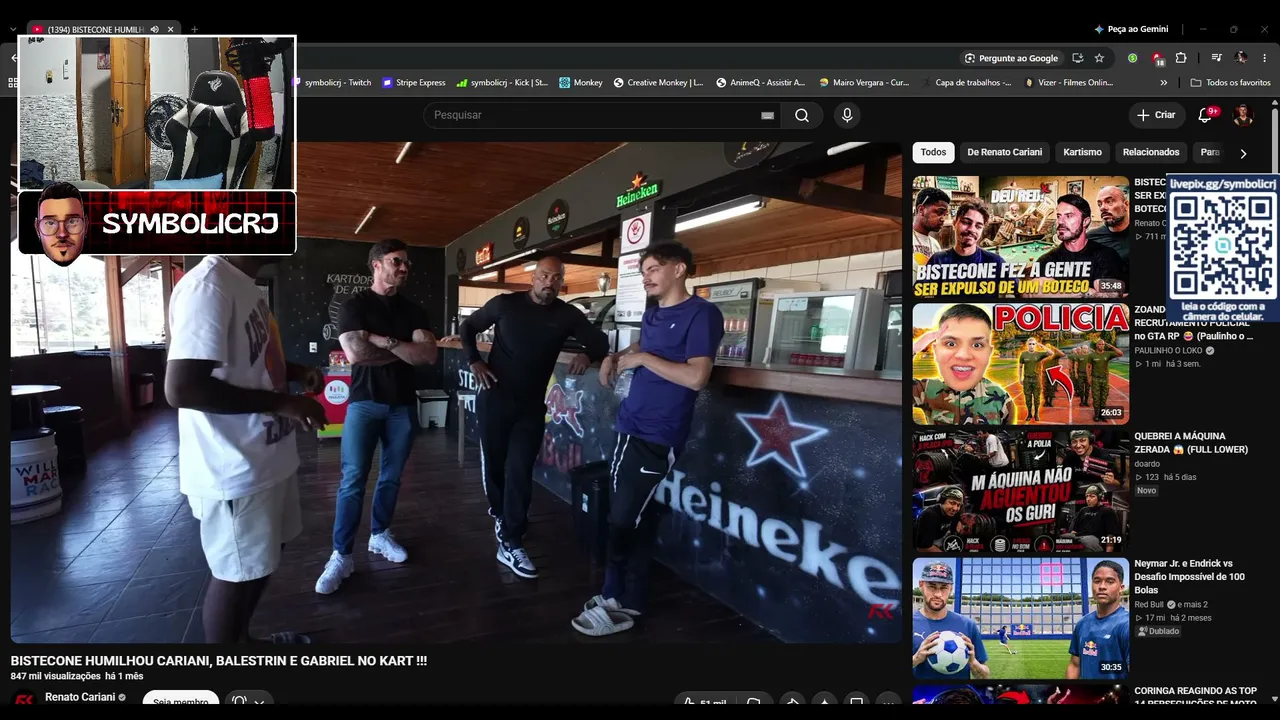This screenshot has width=1280, height=720.
Task: Open CORINGA REAGINDO video title
Action: pos(1195,697)
